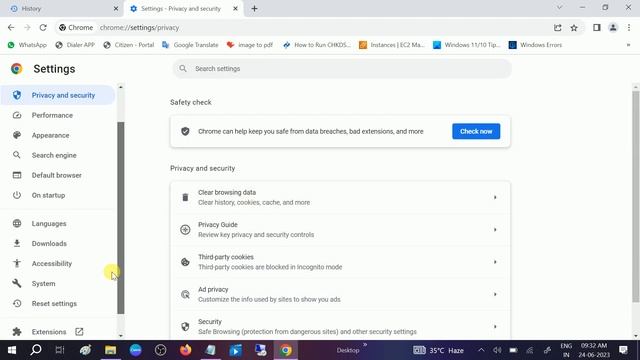Viewport: 640px width, 360px height.
Task: Click the sidebar scrollbar thumb
Action: [121, 218]
